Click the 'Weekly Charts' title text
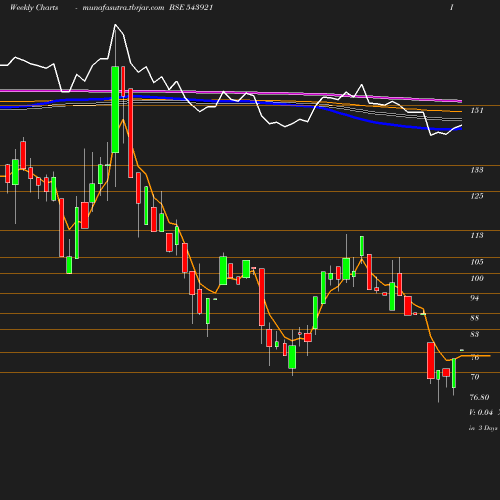Image resolution: width=500 pixels, height=500 pixels. [x=34, y=7]
